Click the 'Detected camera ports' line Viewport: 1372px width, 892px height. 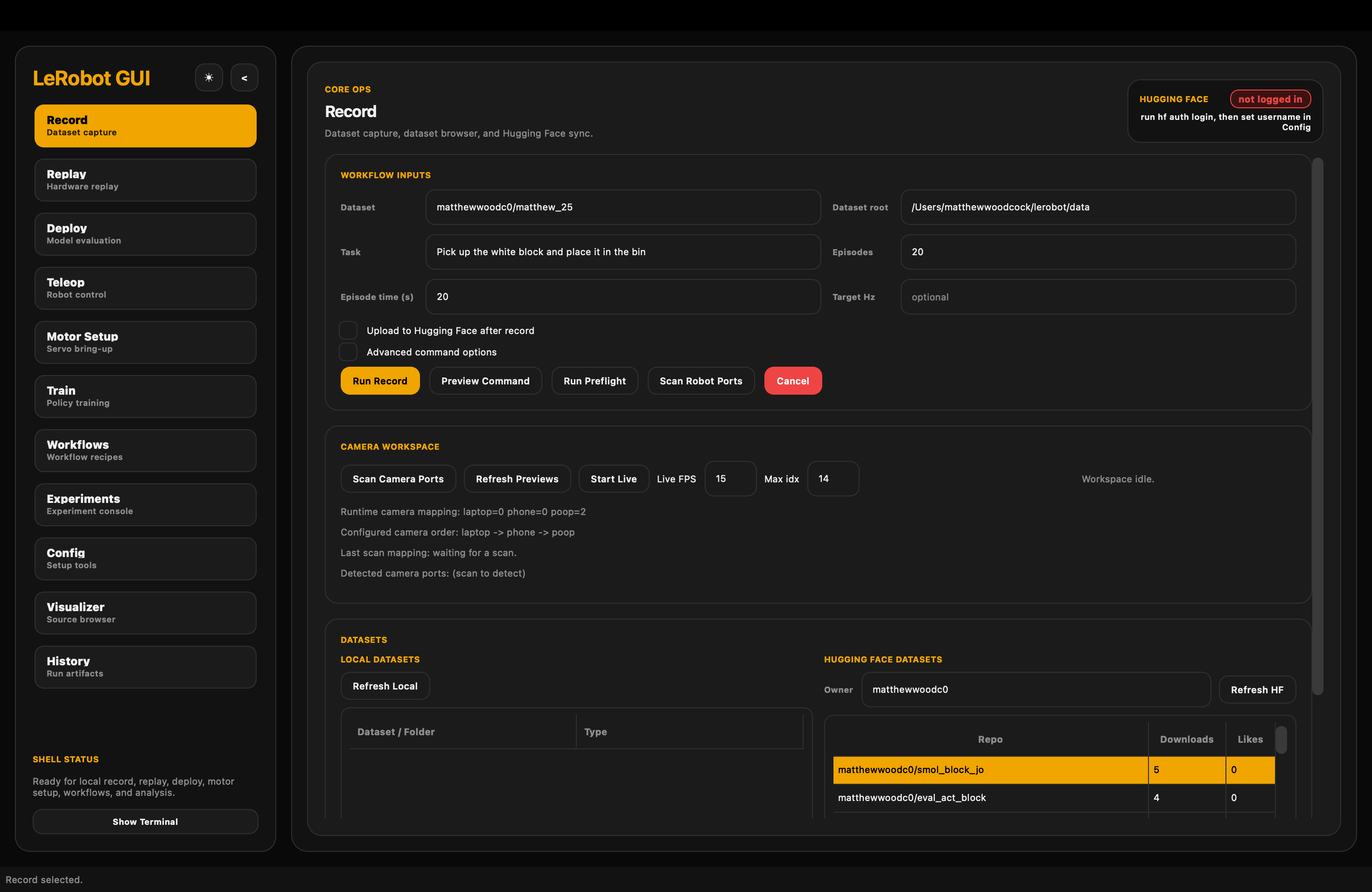click(x=433, y=573)
